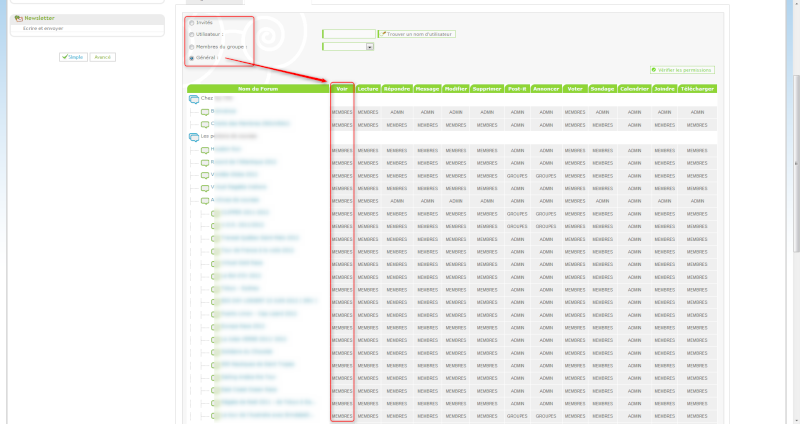The height and width of the screenshot is (424, 800).
Task: Select the Utilisateur radio button
Action: click(x=192, y=35)
